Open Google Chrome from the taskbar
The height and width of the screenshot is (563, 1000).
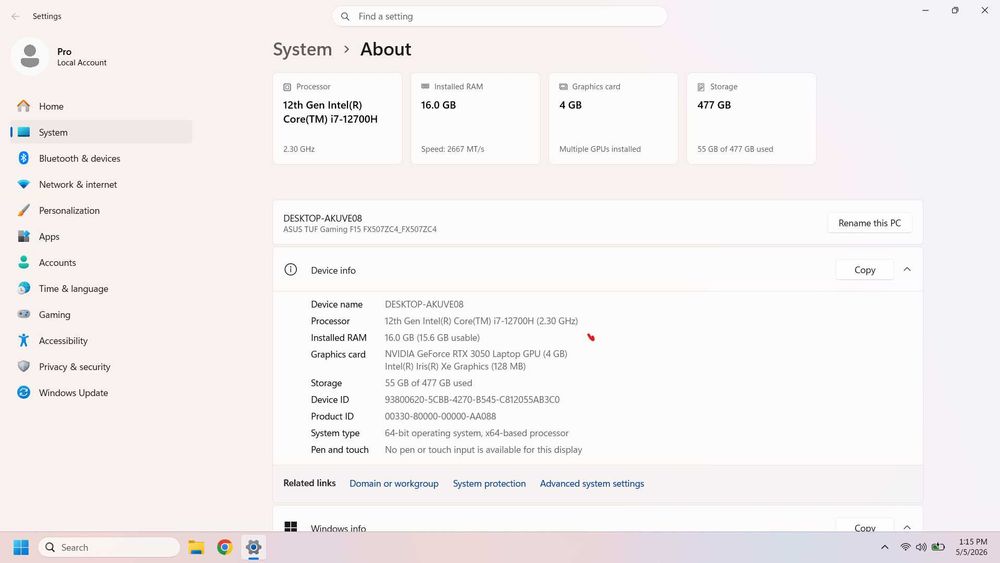pyautogui.click(x=224, y=547)
